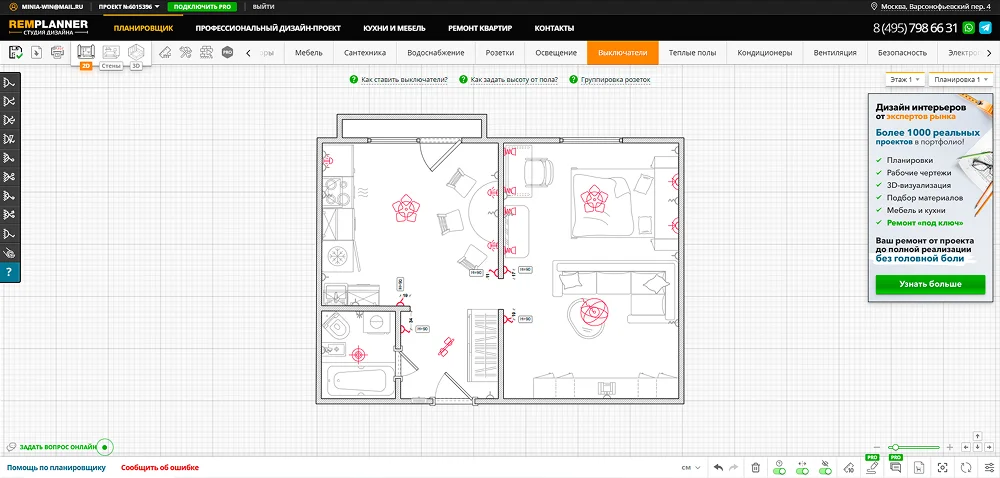Select the 2D plan view icon

point(86,52)
